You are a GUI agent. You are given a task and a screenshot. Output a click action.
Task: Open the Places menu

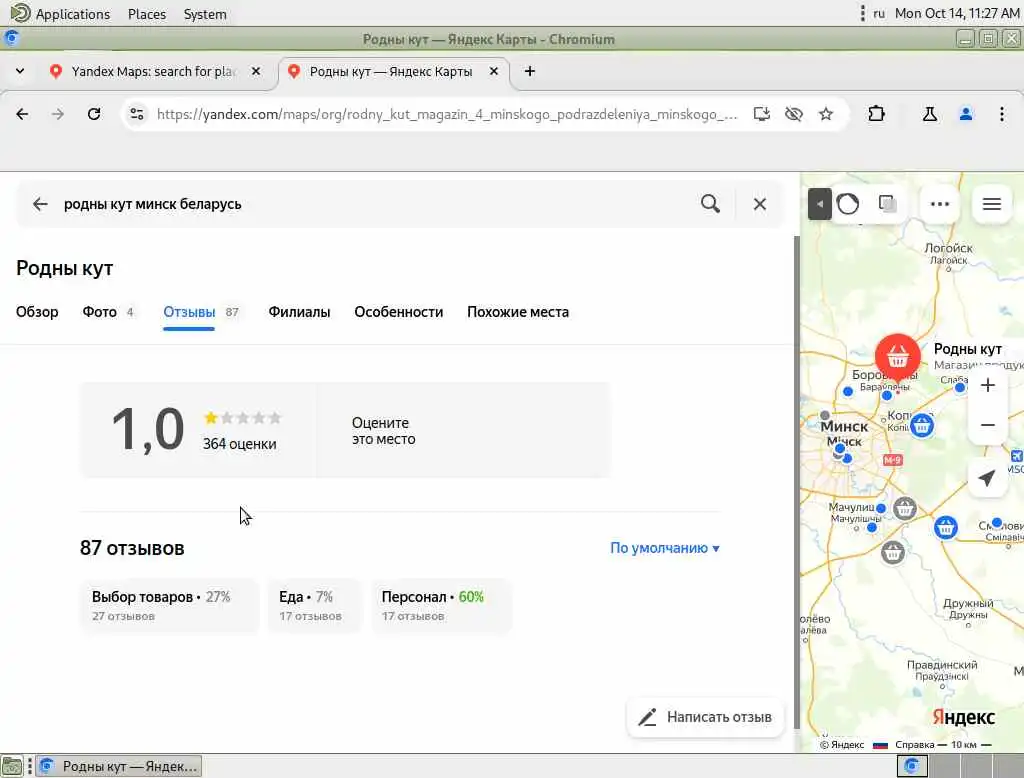tap(147, 14)
